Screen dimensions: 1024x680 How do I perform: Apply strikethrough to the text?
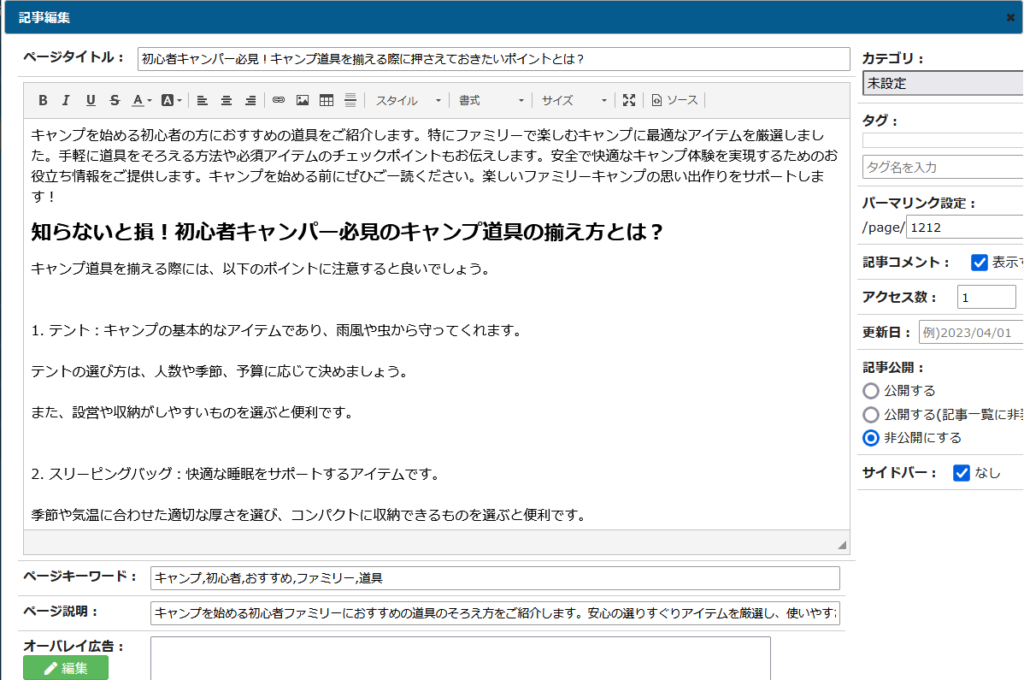tap(115, 100)
